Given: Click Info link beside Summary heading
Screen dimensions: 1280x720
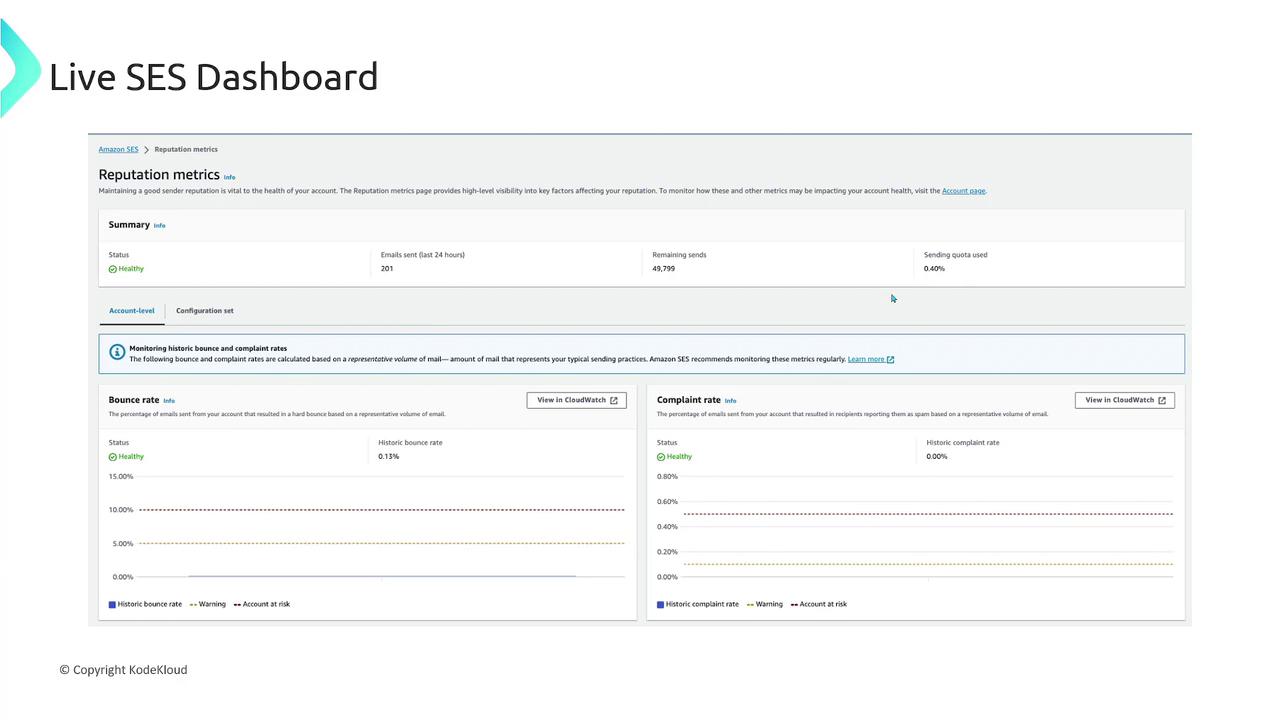Looking at the screenshot, I should [160, 226].
